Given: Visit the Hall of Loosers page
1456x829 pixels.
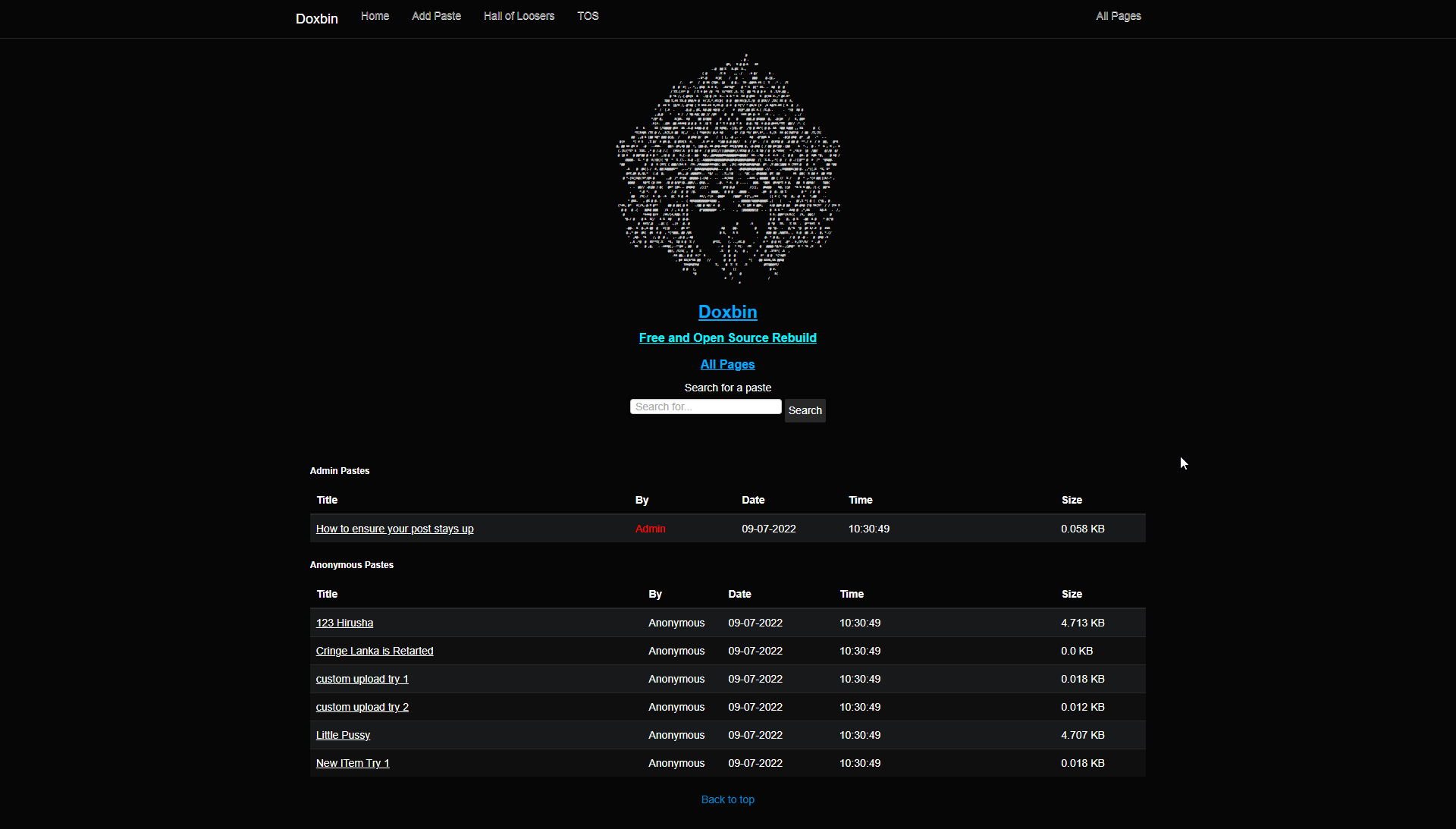Looking at the screenshot, I should click(x=519, y=16).
